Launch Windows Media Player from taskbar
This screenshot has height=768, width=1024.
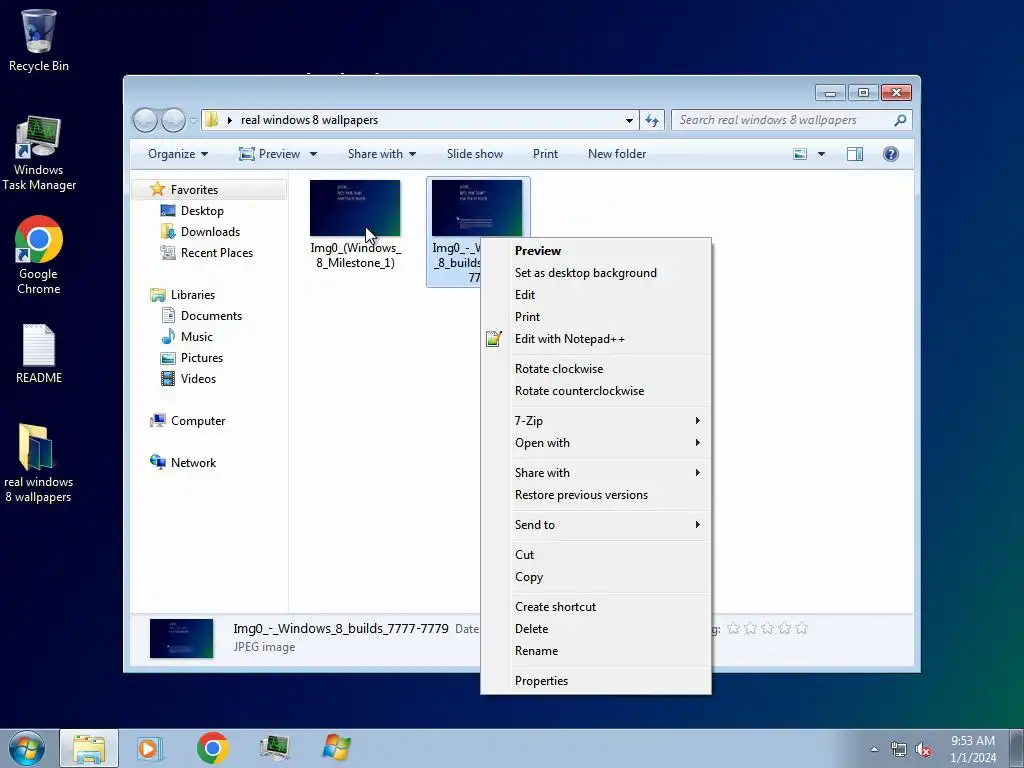pos(150,748)
